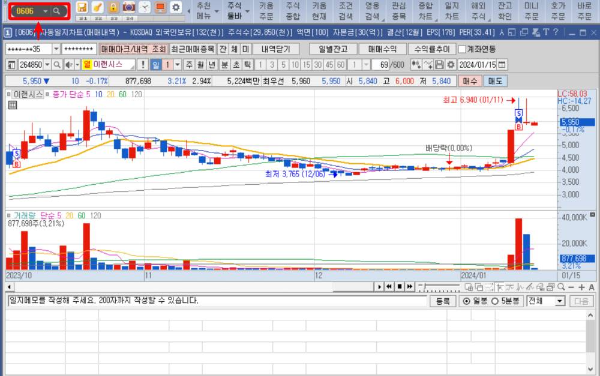600x376 pixels.
Task: Click the list icon left of stock code 264850
Action: point(11,65)
